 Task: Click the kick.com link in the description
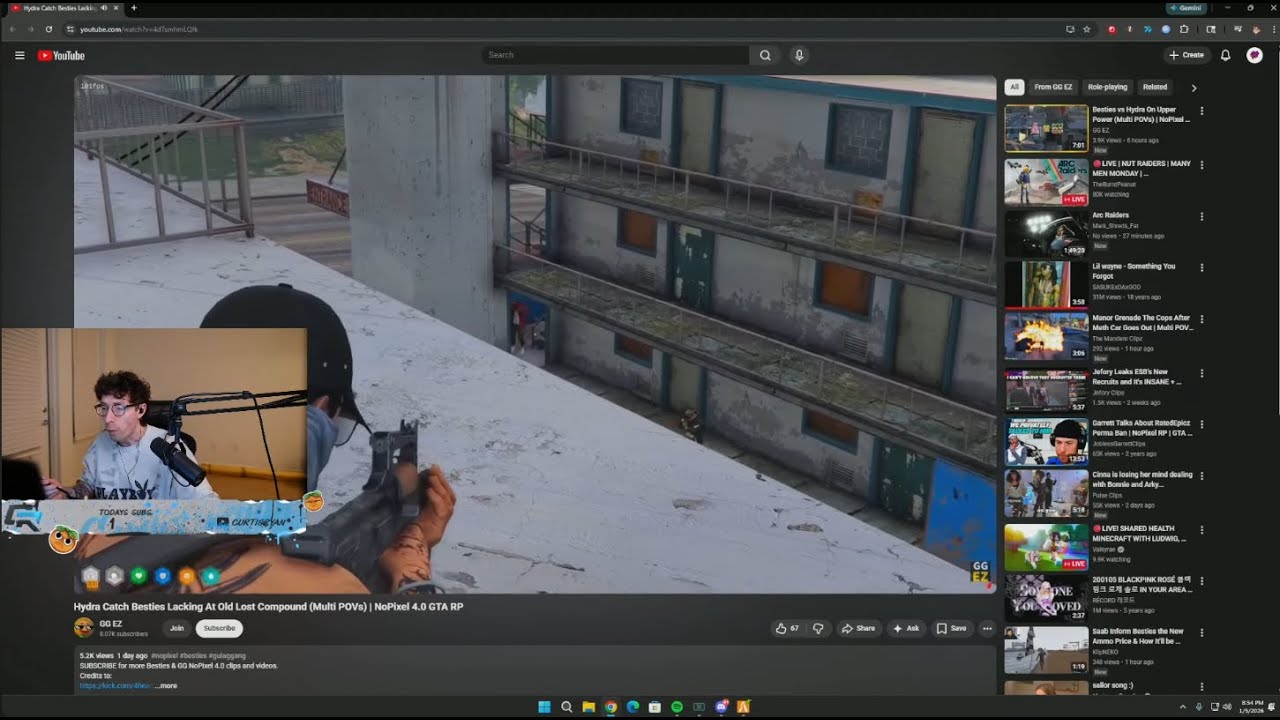pyautogui.click(x=116, y=686)
